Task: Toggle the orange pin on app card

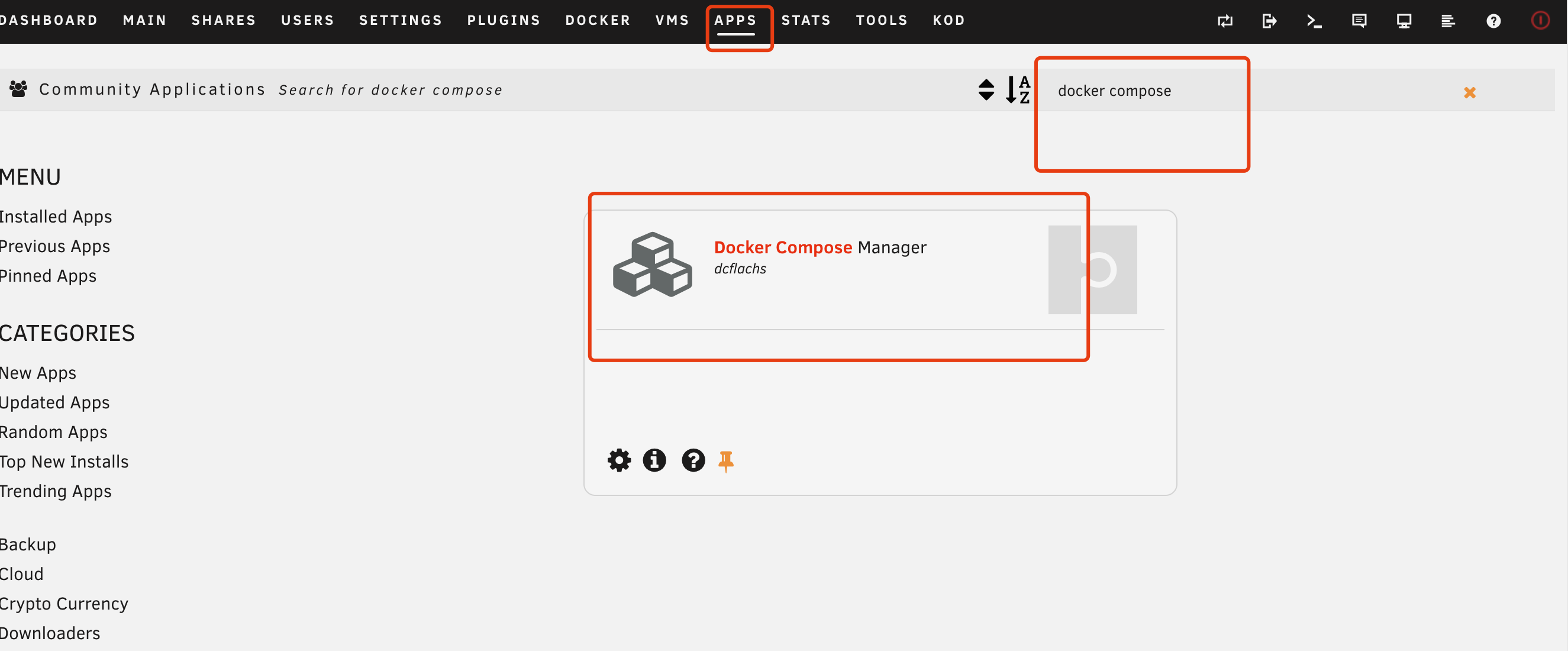Action: pyautogui.click(x=725, y=461)
